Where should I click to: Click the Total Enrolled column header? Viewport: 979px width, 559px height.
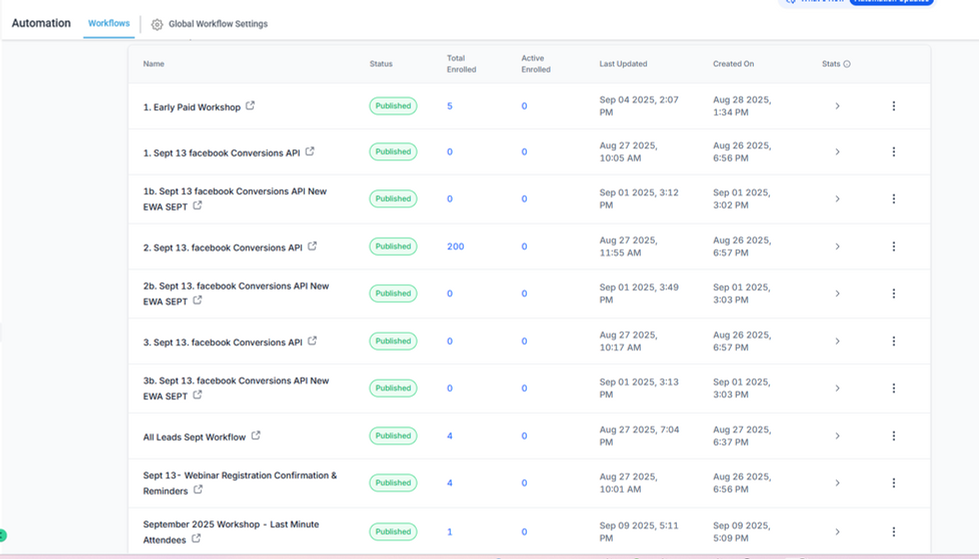tap(461, 64)
